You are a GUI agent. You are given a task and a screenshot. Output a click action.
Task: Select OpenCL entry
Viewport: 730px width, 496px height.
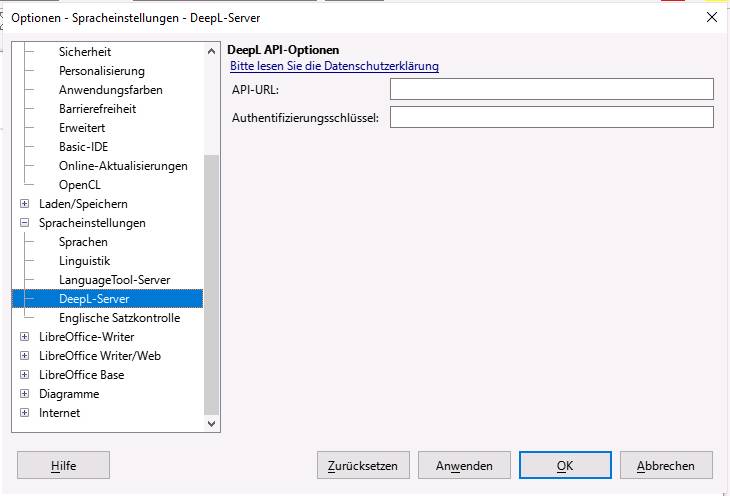coord(80,185)
